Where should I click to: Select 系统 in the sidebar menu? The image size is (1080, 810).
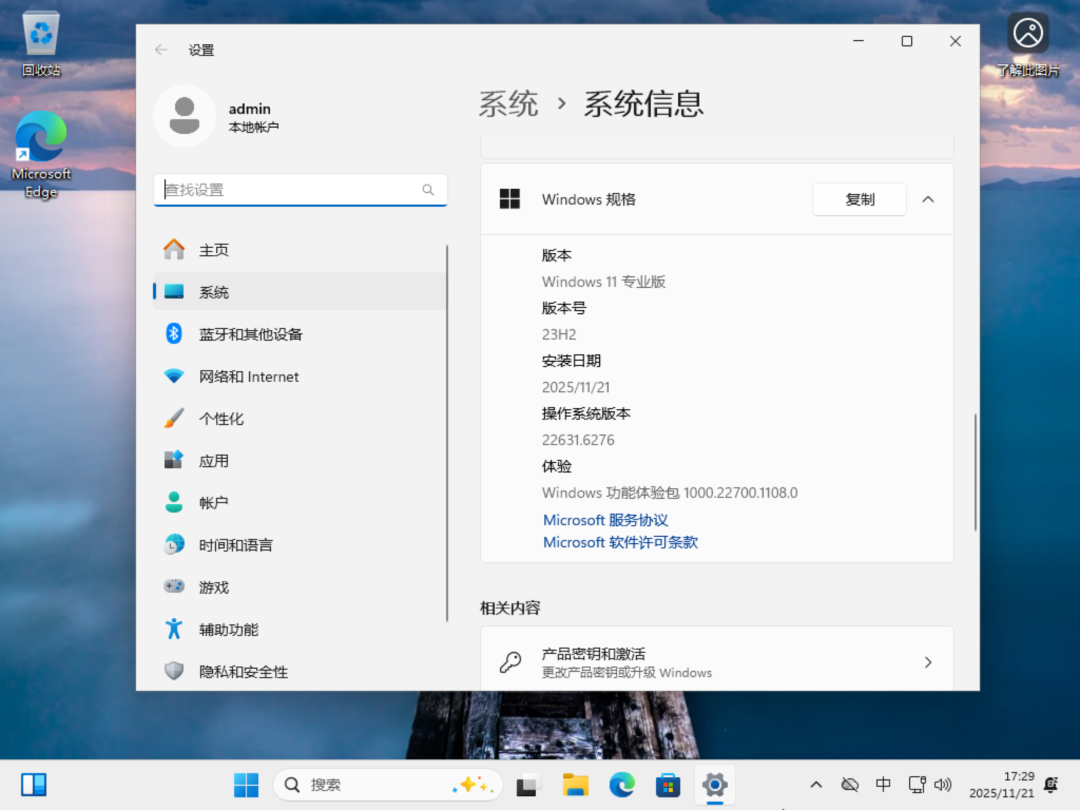(300, 291)
